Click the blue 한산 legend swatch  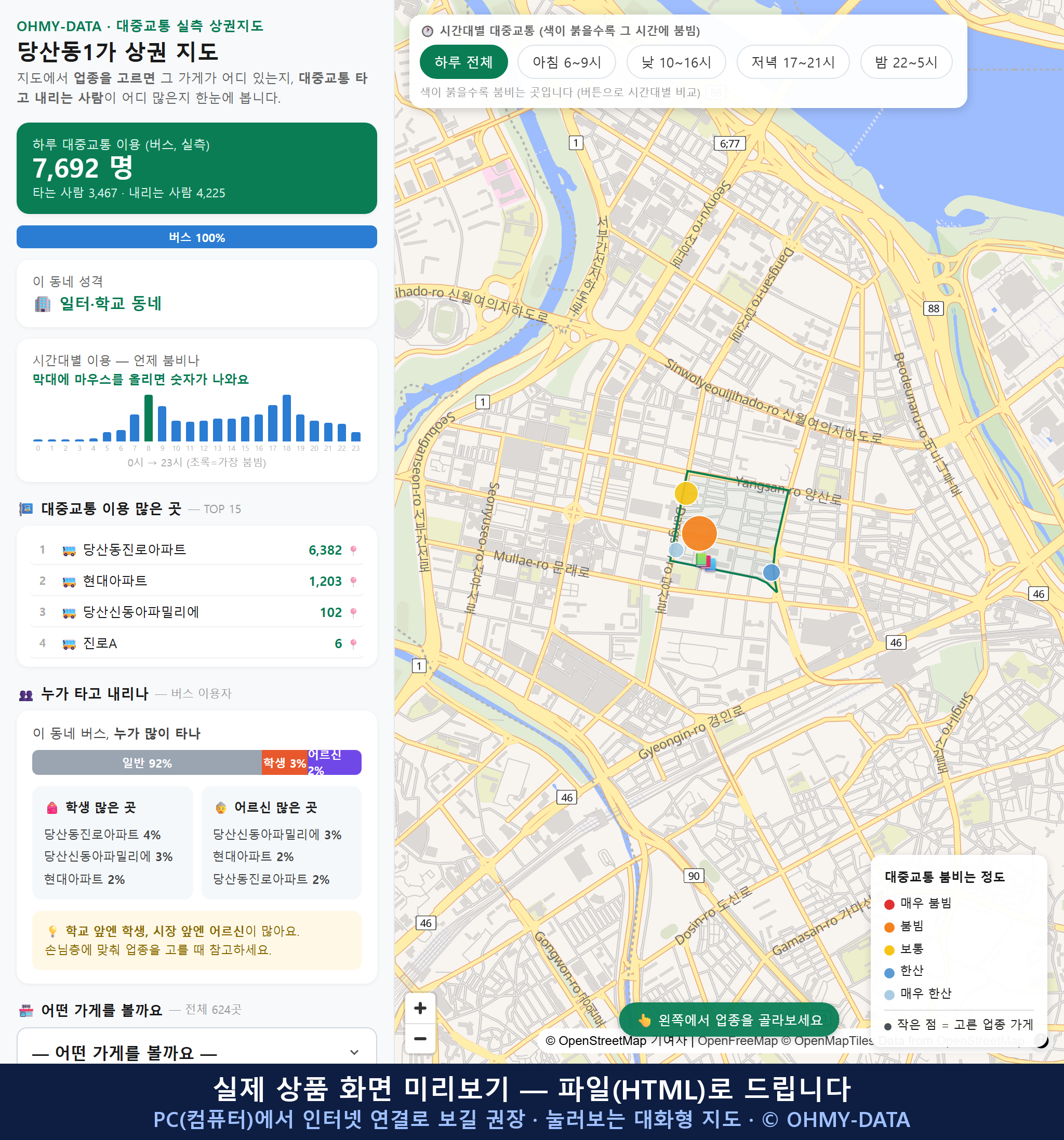[x=889, y=973]
